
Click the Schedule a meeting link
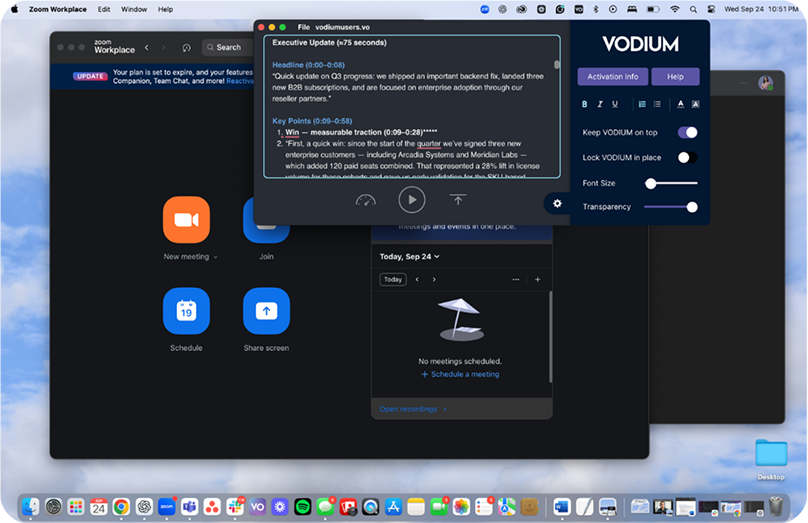tap(460, 374)
